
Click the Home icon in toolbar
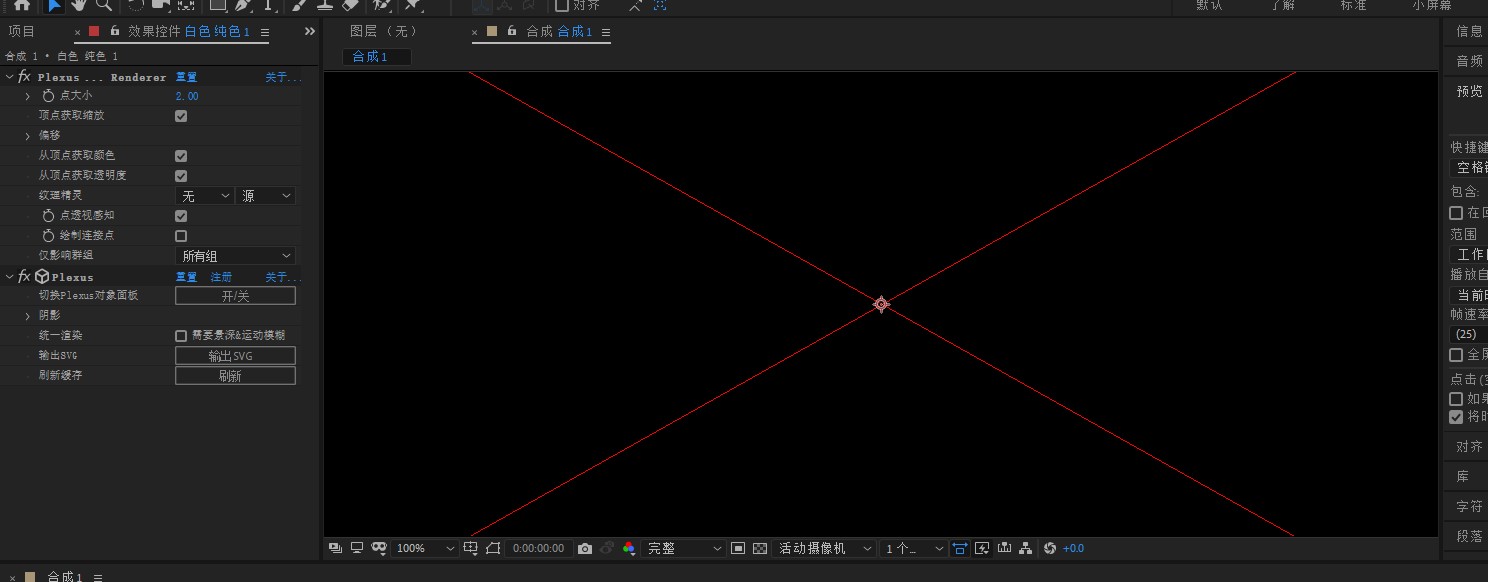coord(21,5)
